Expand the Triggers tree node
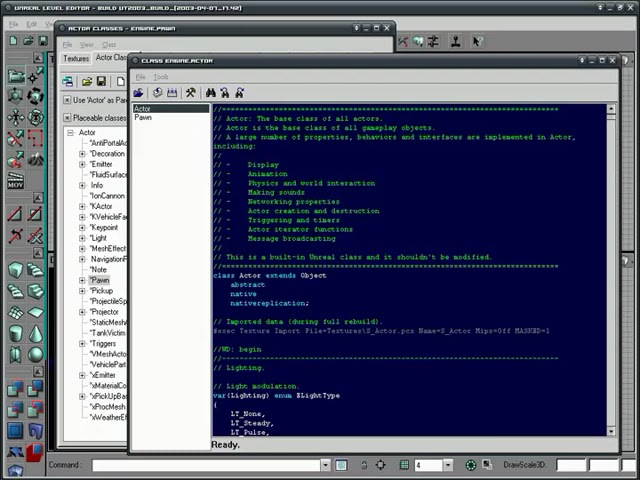 82,344
